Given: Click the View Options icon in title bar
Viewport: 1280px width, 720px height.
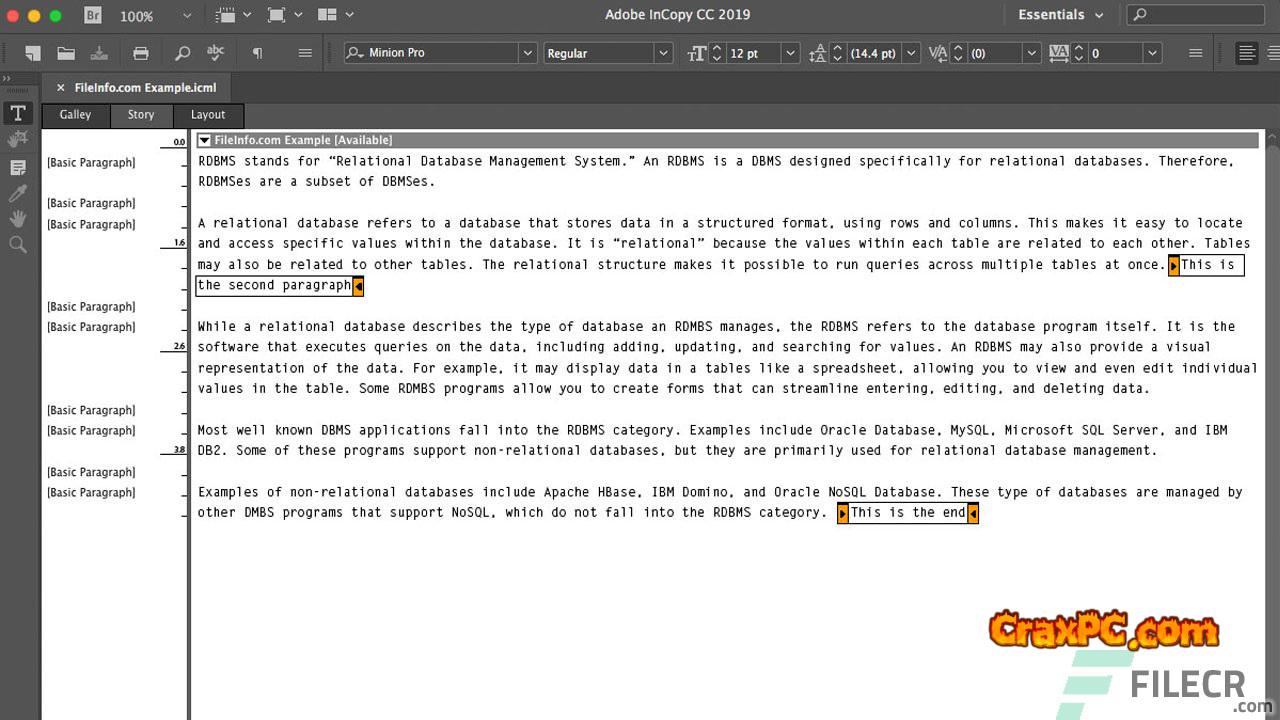Looking at the screenshot, I should point(225,15).
